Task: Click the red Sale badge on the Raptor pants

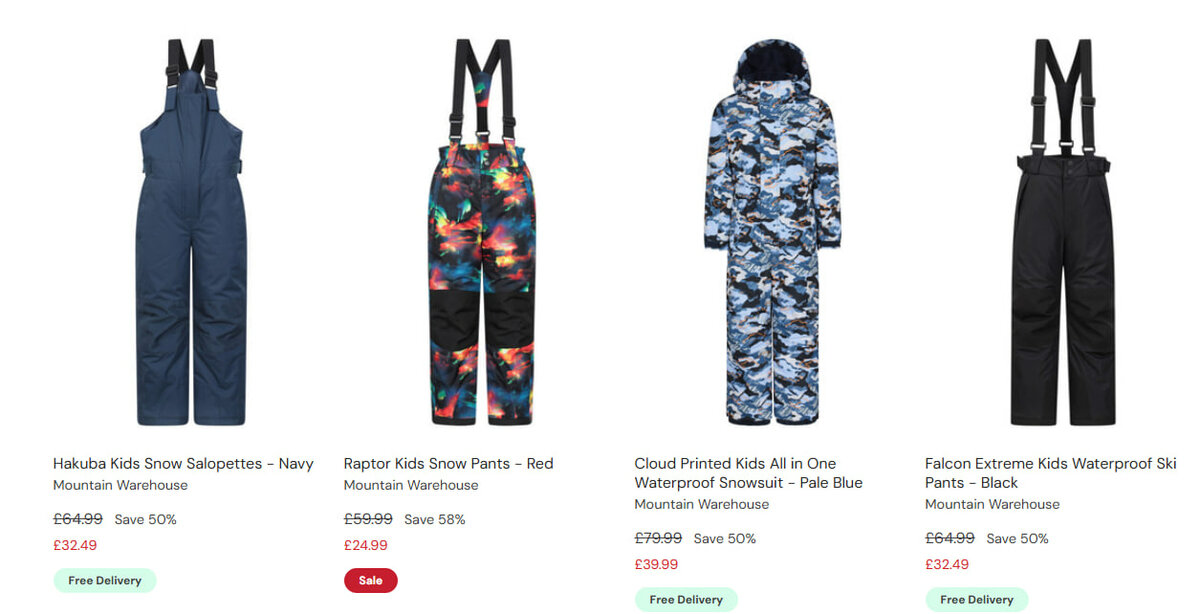Action: click(371, 581)
